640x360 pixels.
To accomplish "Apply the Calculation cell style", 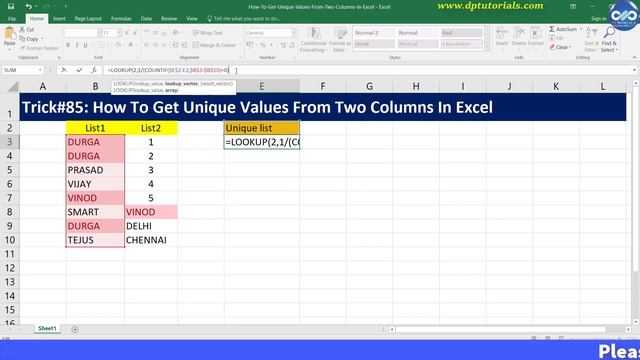I will coord(462,44).
